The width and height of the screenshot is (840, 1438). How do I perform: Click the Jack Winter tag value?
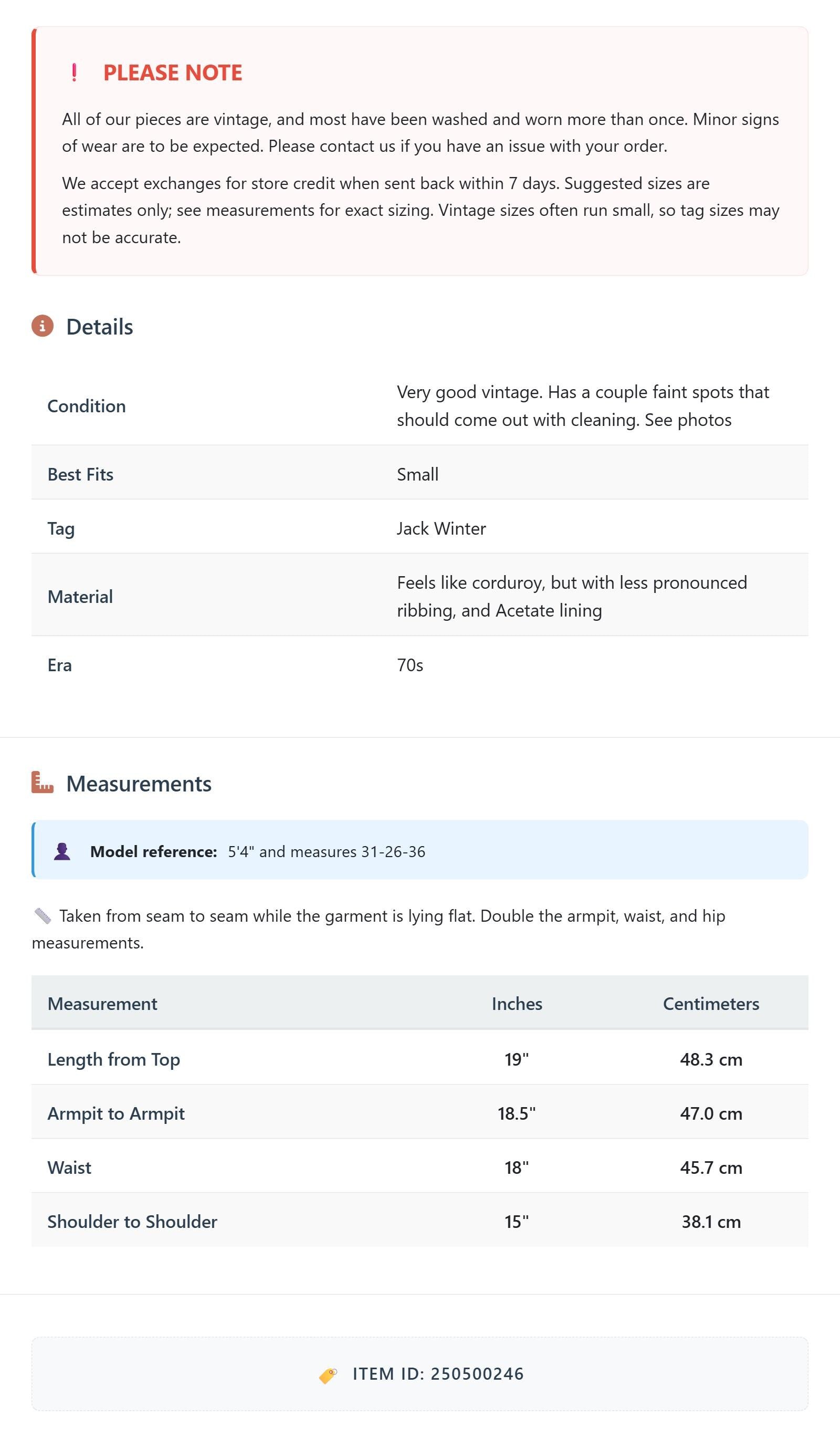pyautogui.click(x=442, y=528)
